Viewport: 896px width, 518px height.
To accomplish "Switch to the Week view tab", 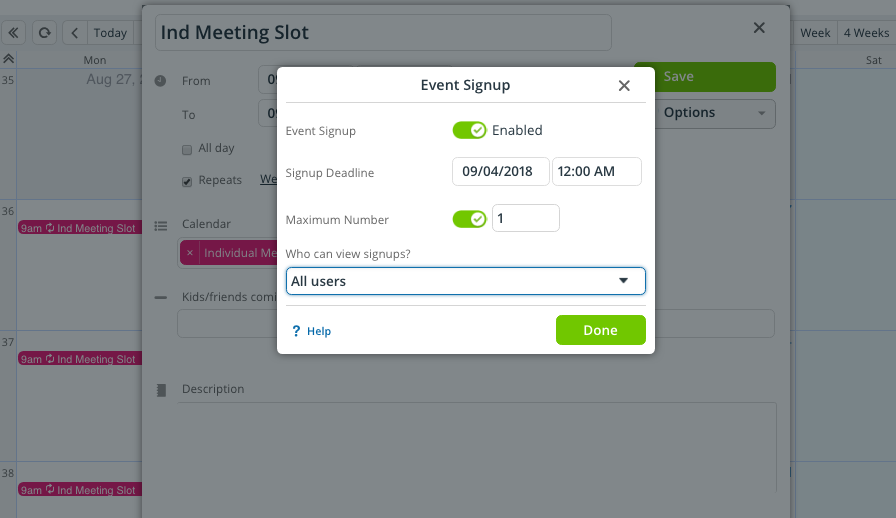I will coord(815,33).
